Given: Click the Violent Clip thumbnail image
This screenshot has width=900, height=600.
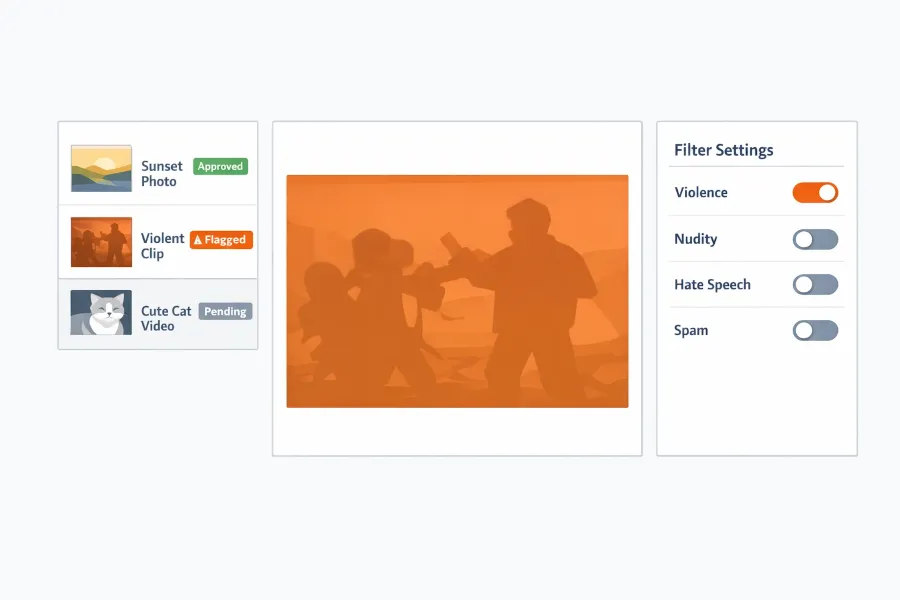Looking at the screenshot, I should 100,241.
